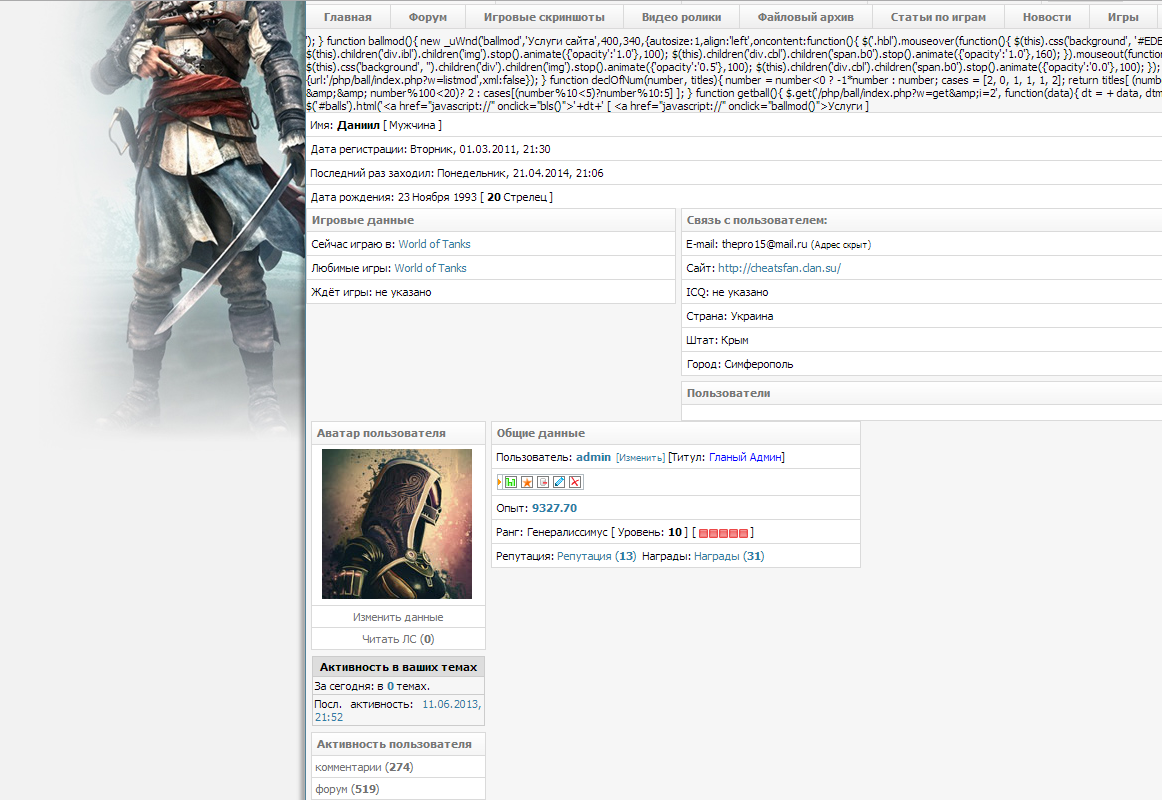Click the blue pencil edit icon
Image resolution: width=1162 pixels, height=800 pixels.
[559, 482]
